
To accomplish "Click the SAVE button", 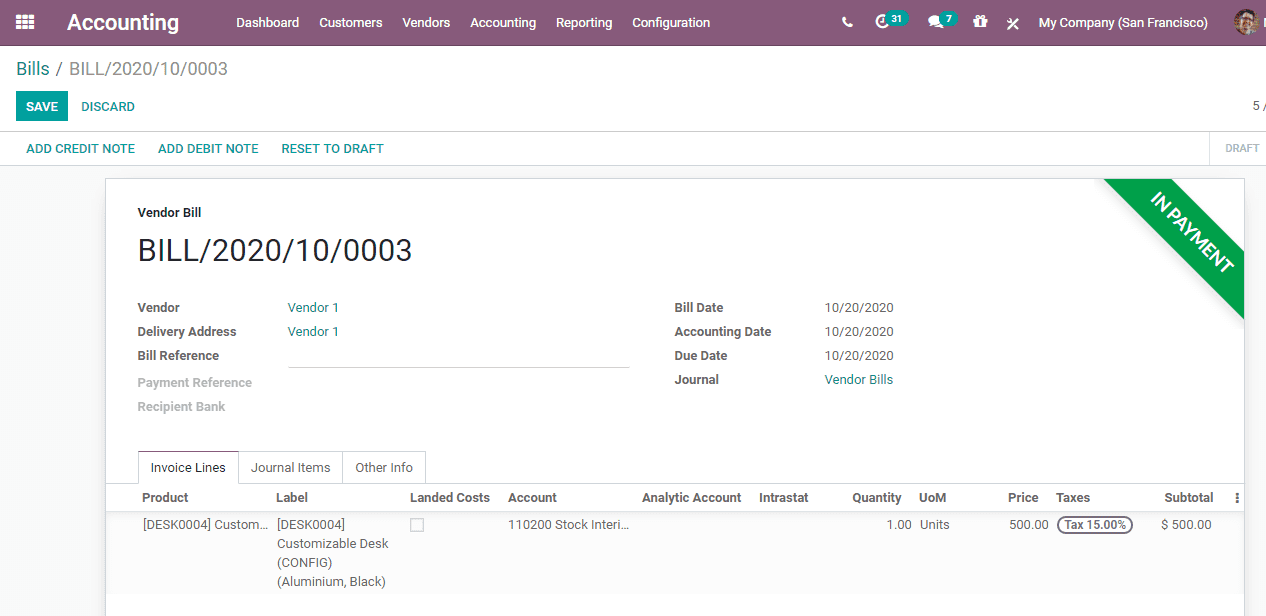I will [41, 105].
